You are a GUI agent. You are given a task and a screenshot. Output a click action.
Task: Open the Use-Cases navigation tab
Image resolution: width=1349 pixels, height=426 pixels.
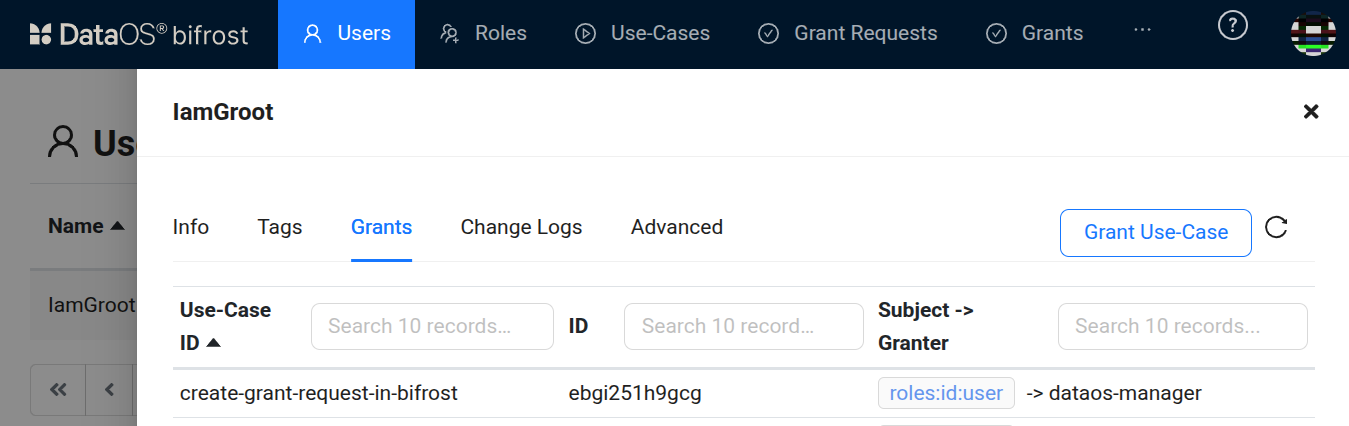click(x=642, y=34)
